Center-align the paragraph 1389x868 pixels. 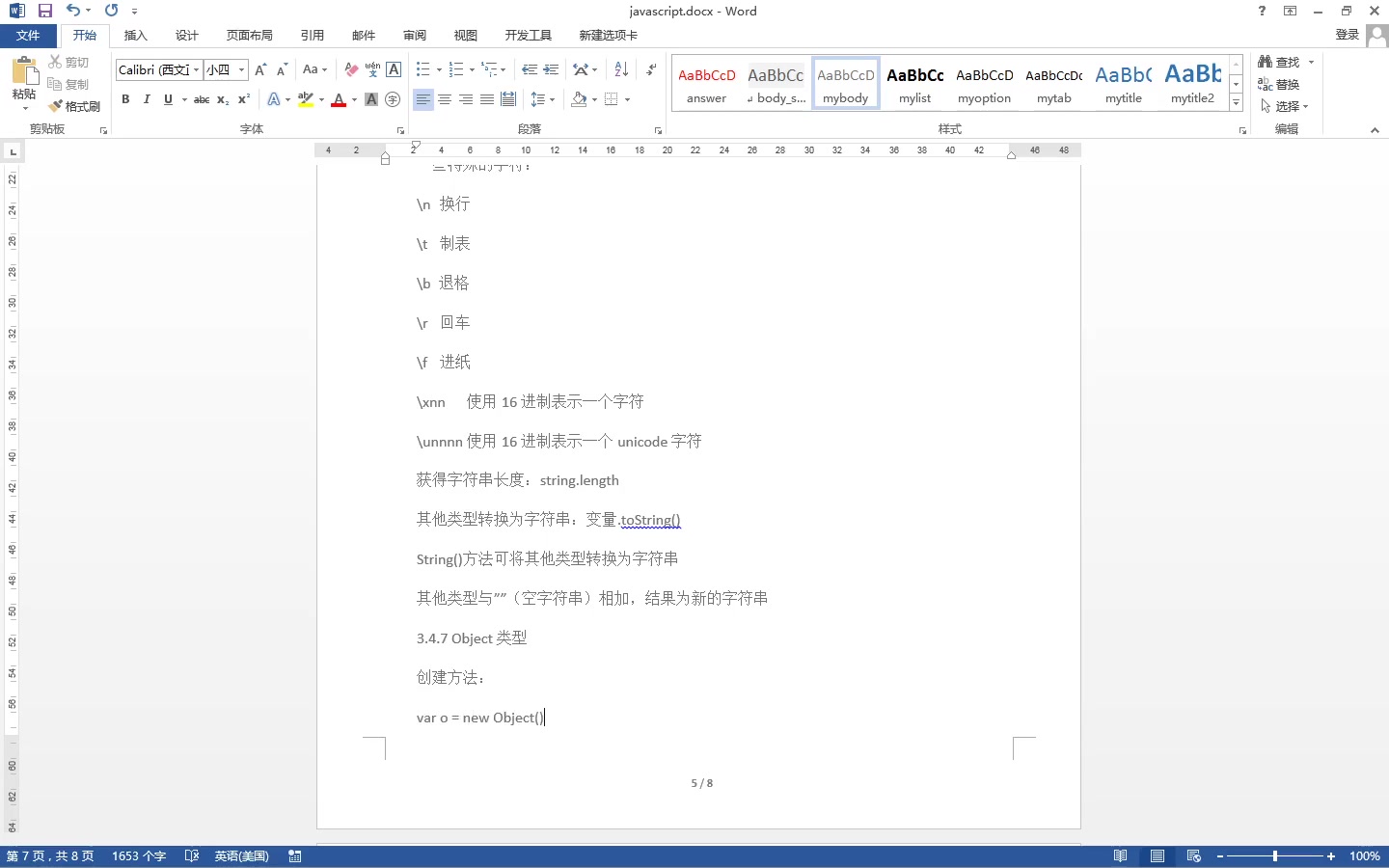[x=445, y=99]
